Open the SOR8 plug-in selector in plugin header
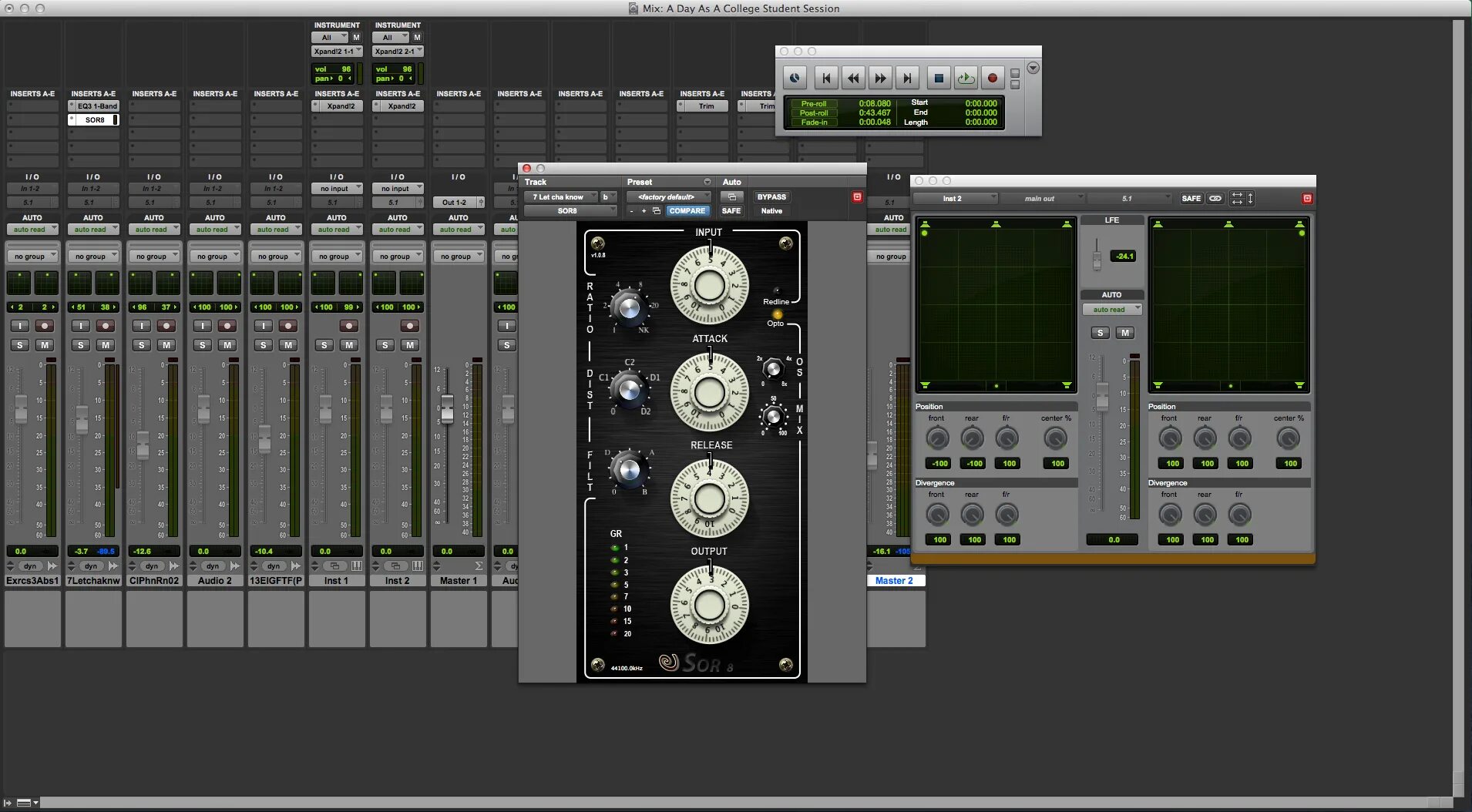Image resolution: width=1472 pixels, height=812 pixels. (570, 211)
